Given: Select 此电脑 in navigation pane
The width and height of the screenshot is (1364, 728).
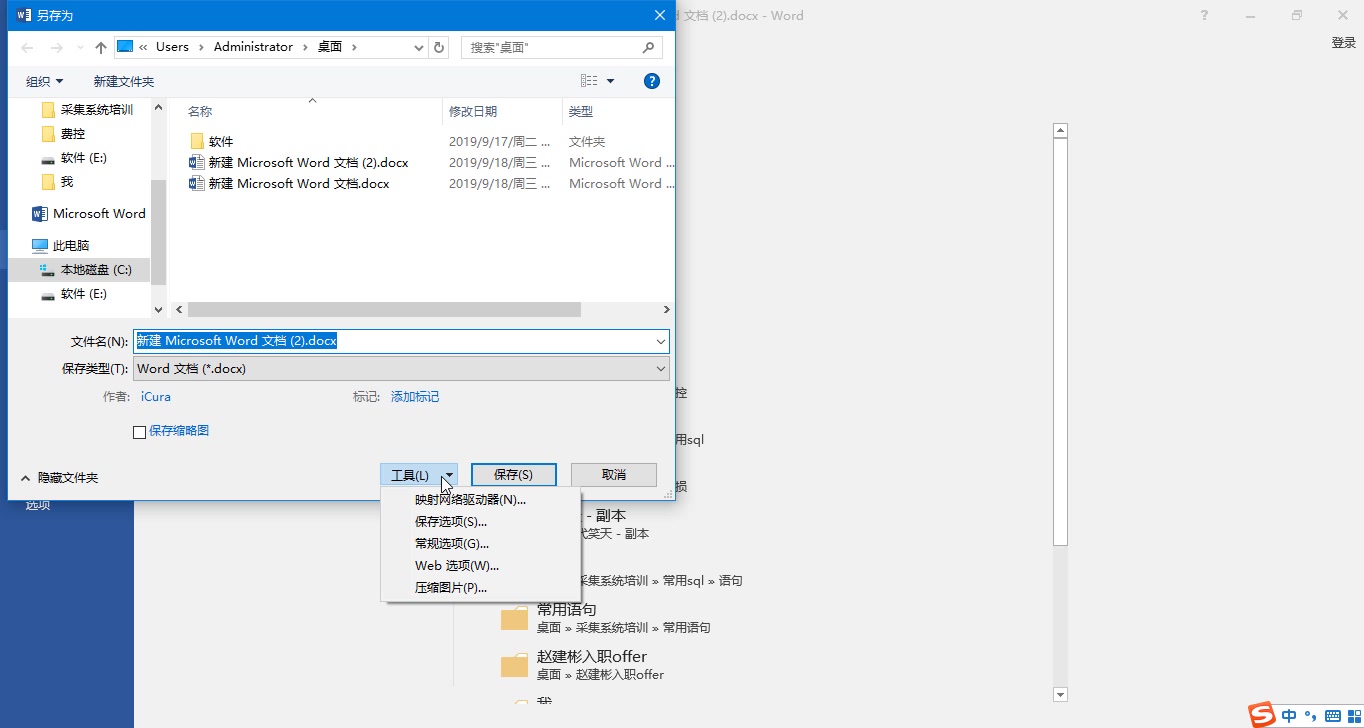Looking at the screenshot, I should click(x=61, y=246).
